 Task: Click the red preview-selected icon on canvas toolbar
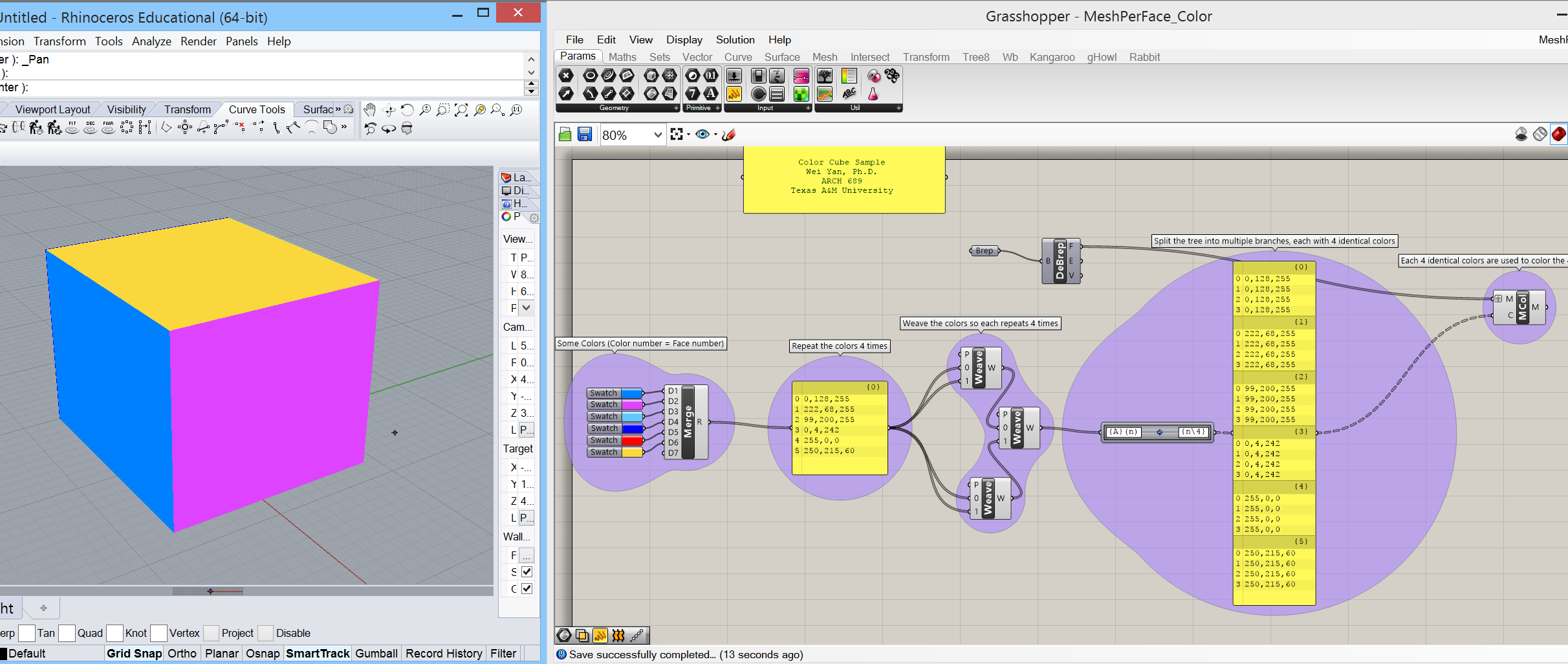(x=1559, y=134)
